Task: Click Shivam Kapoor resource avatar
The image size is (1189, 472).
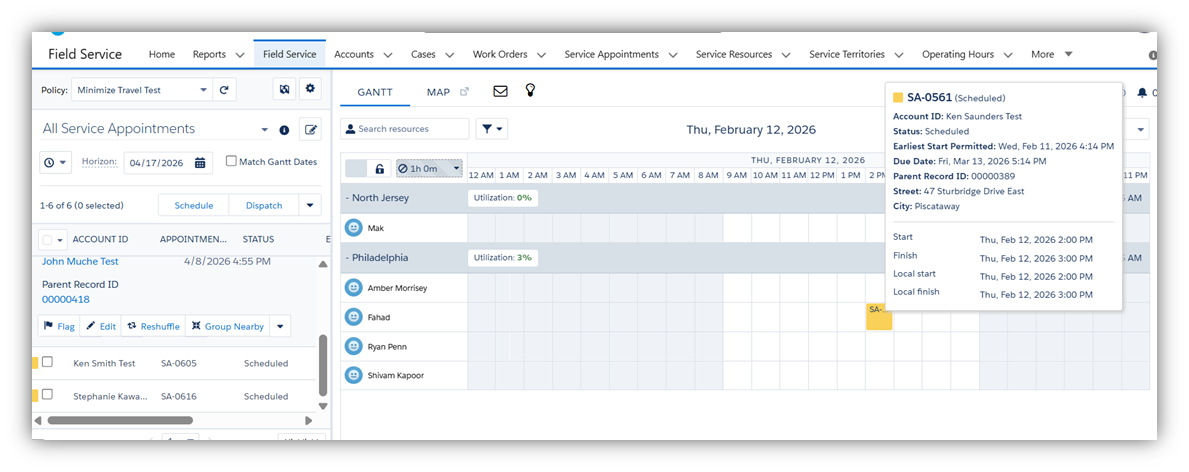Action: (353, 375)
